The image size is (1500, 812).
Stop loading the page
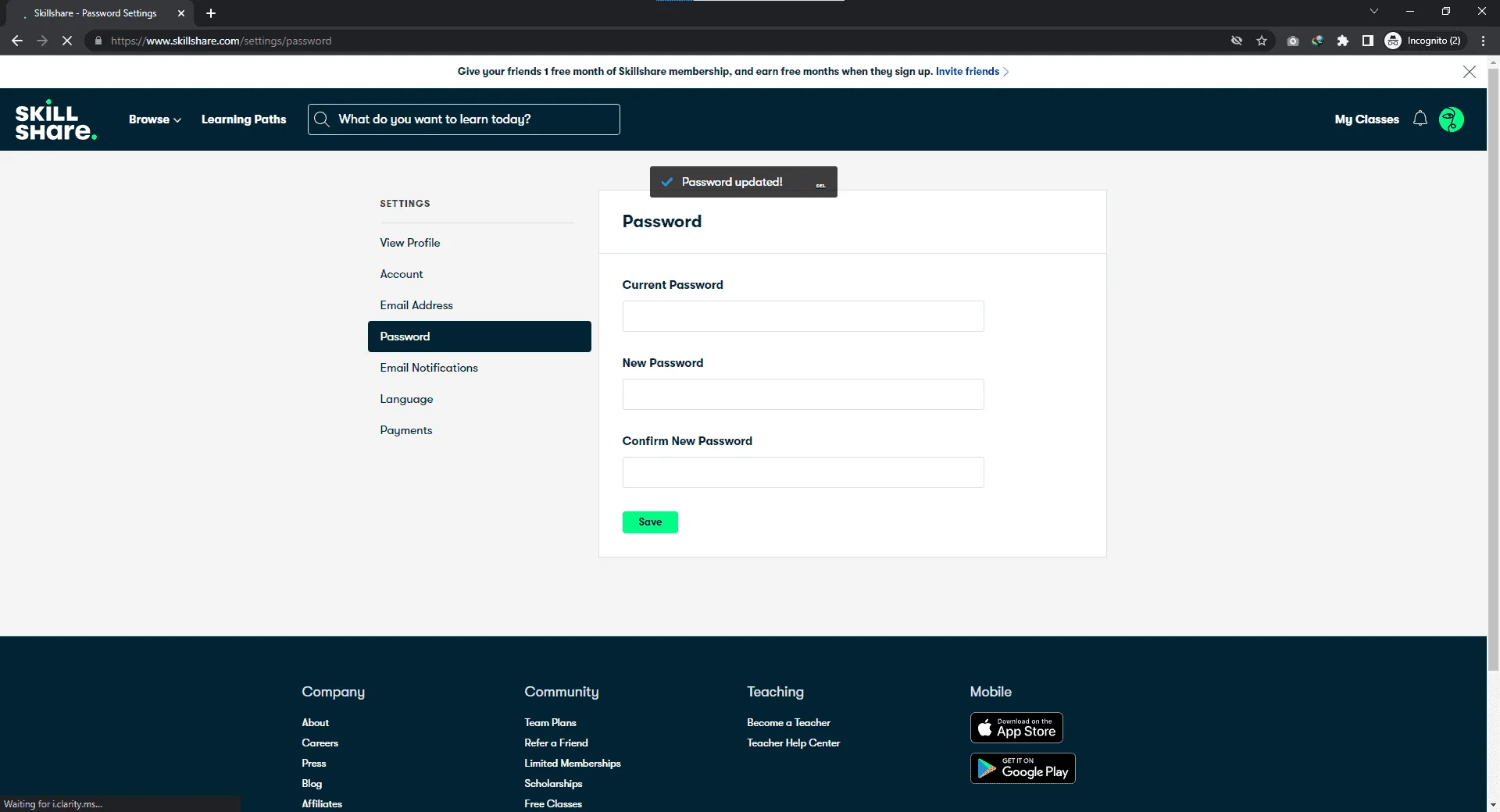coord(67,41)
